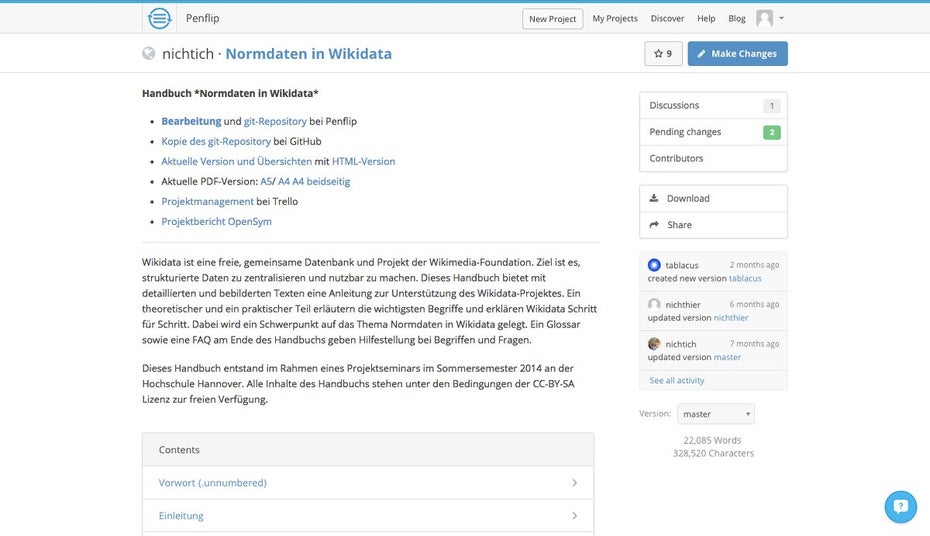
Task: Open Kopie des git-Repository link
Action: 216,141
